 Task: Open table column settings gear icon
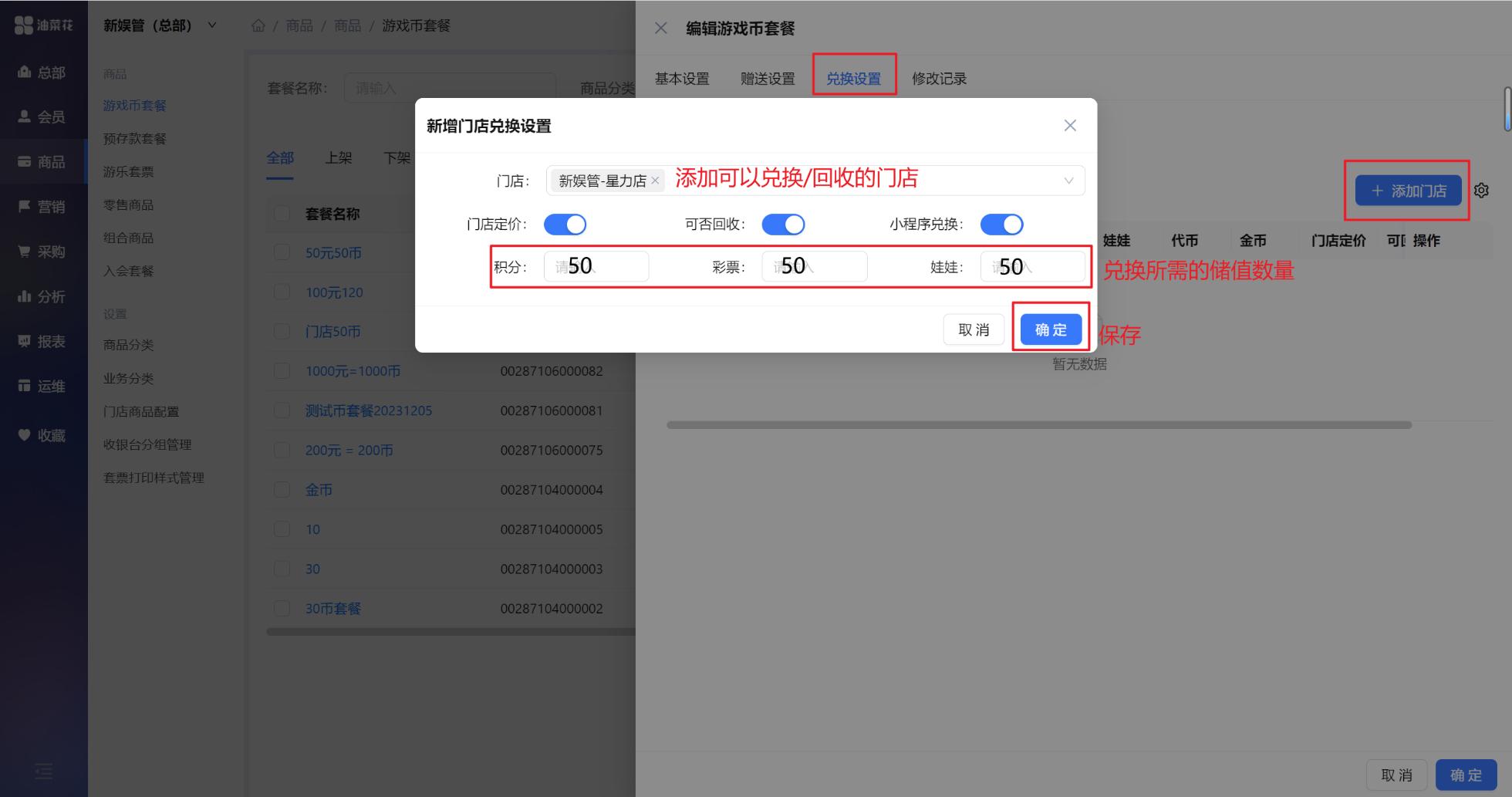[x=1481, y=191]
